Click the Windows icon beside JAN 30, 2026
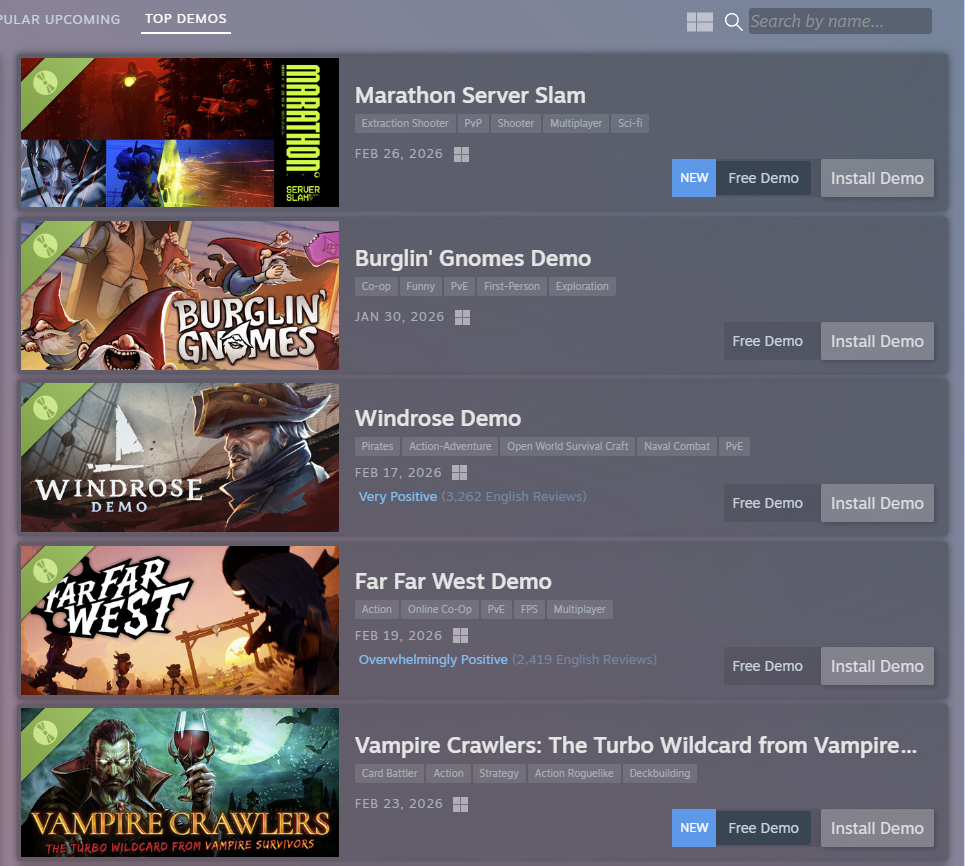Viewport: 965px width, 866px height. click(x=462, y=318)
